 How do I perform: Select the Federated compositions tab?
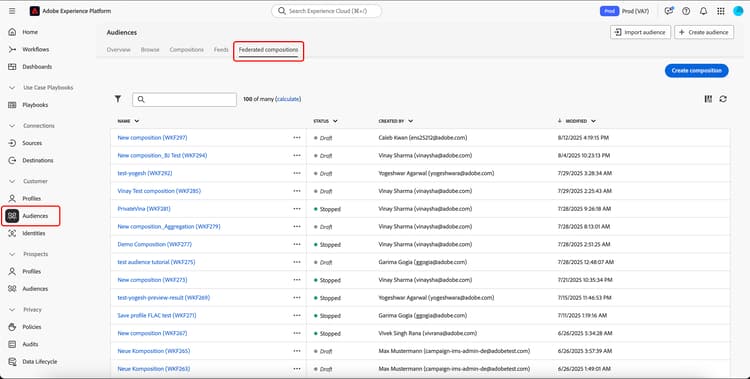tap(268, 50)
